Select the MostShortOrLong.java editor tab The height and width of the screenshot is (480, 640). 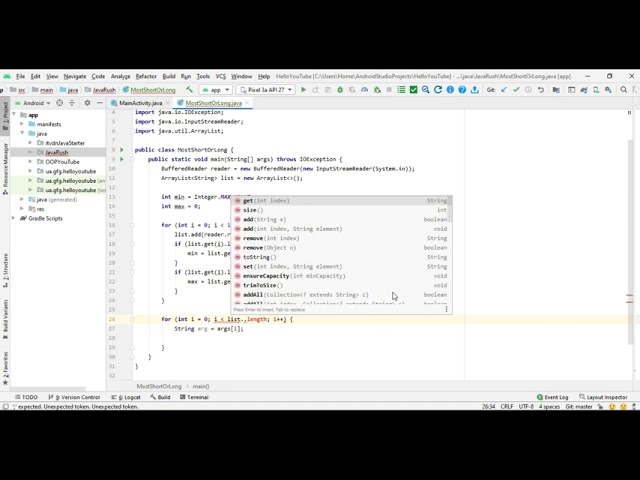tap(213, 103)
